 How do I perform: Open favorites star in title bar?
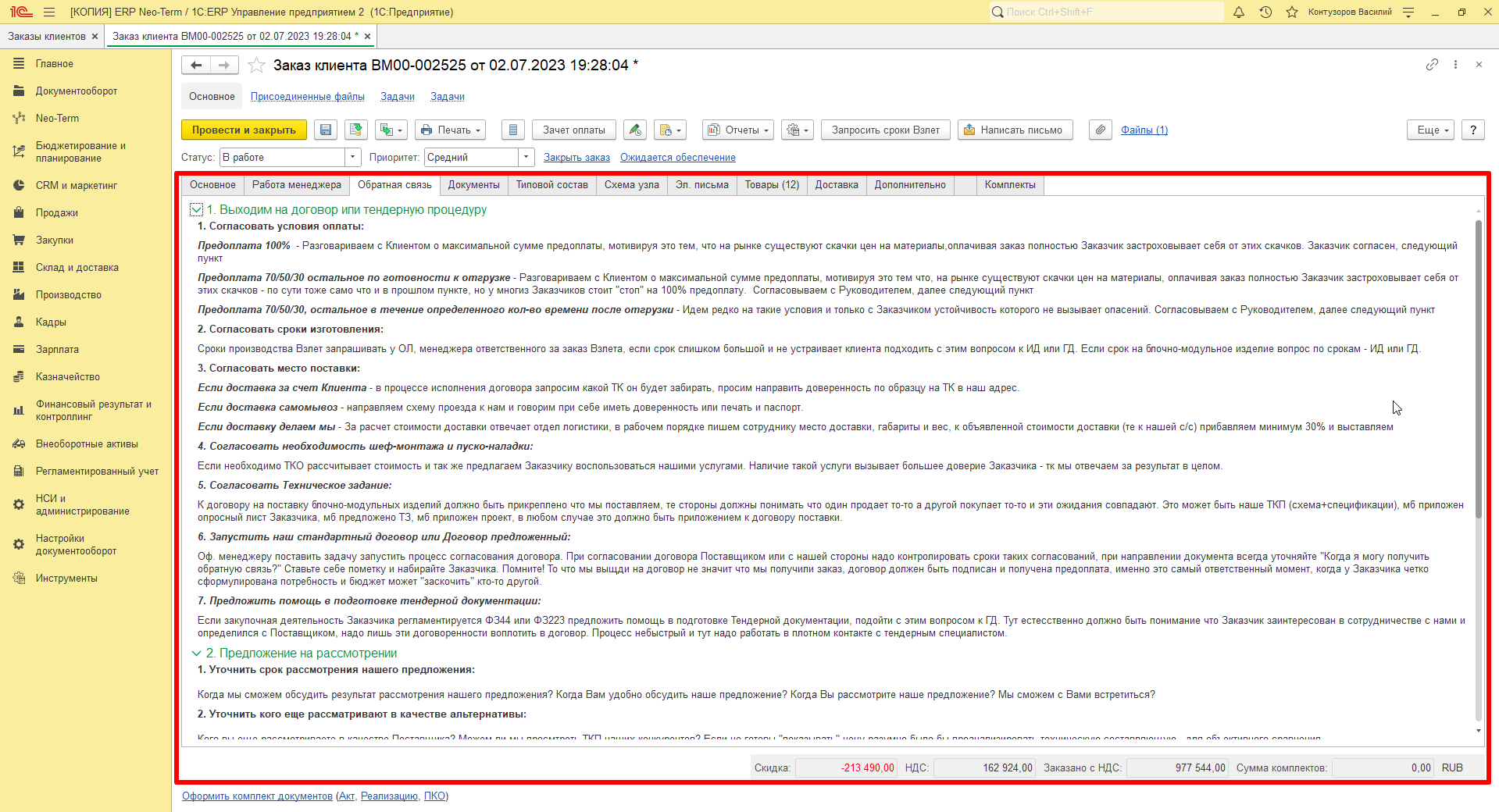pos(1292,12)
